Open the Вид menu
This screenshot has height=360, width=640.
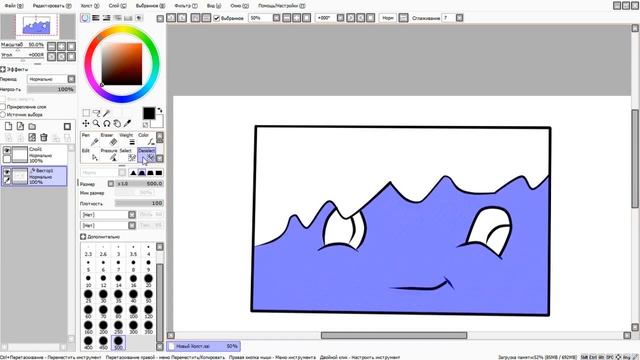coord(214,6)
